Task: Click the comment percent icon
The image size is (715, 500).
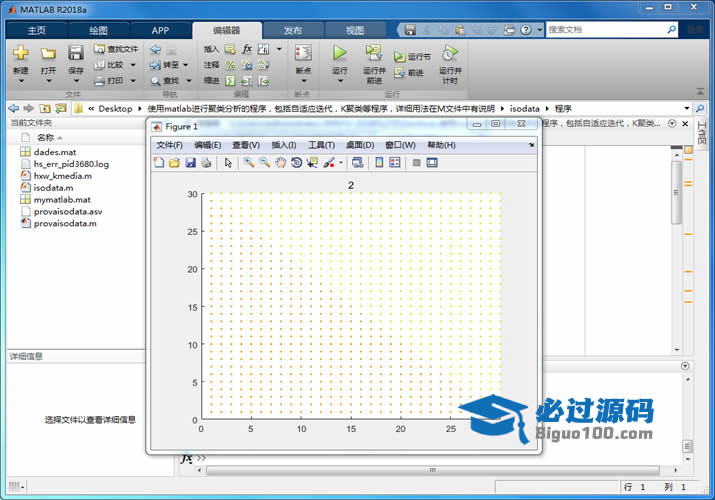Action: pyautogui.click(x=230, y=65)
